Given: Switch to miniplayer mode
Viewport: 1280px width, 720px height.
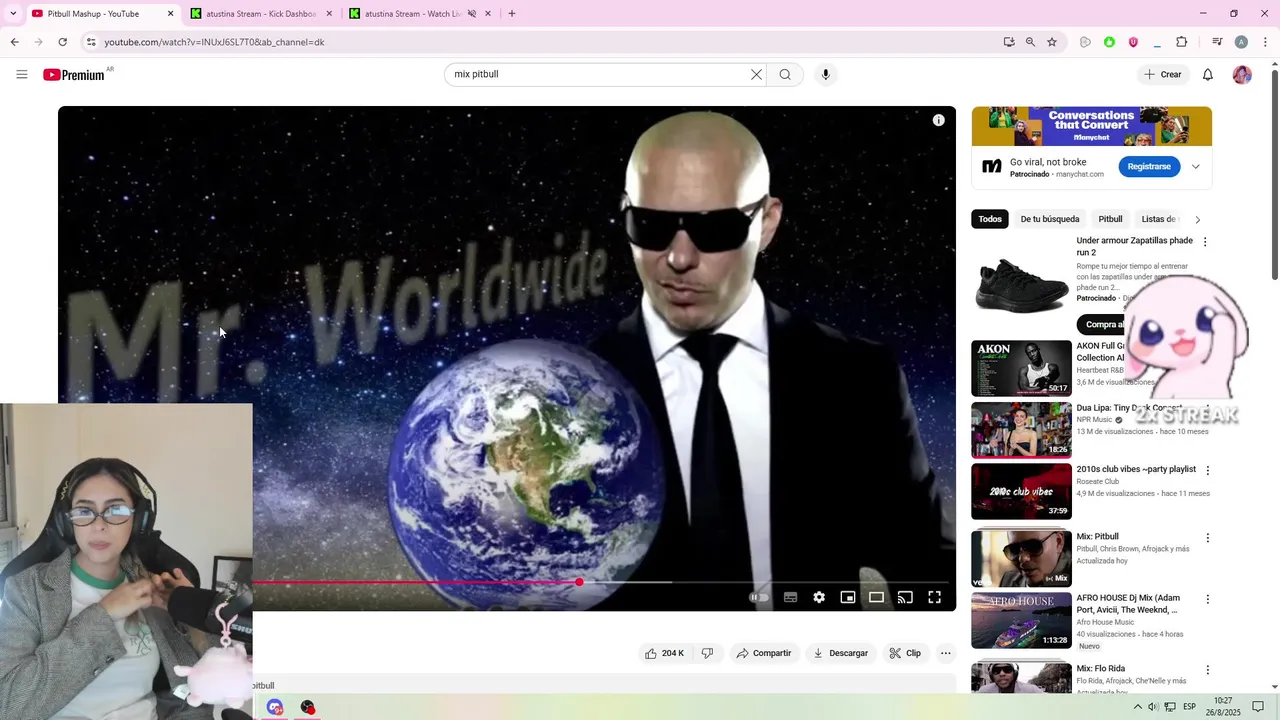Looking at the screenshot, I should pos(848,597).
